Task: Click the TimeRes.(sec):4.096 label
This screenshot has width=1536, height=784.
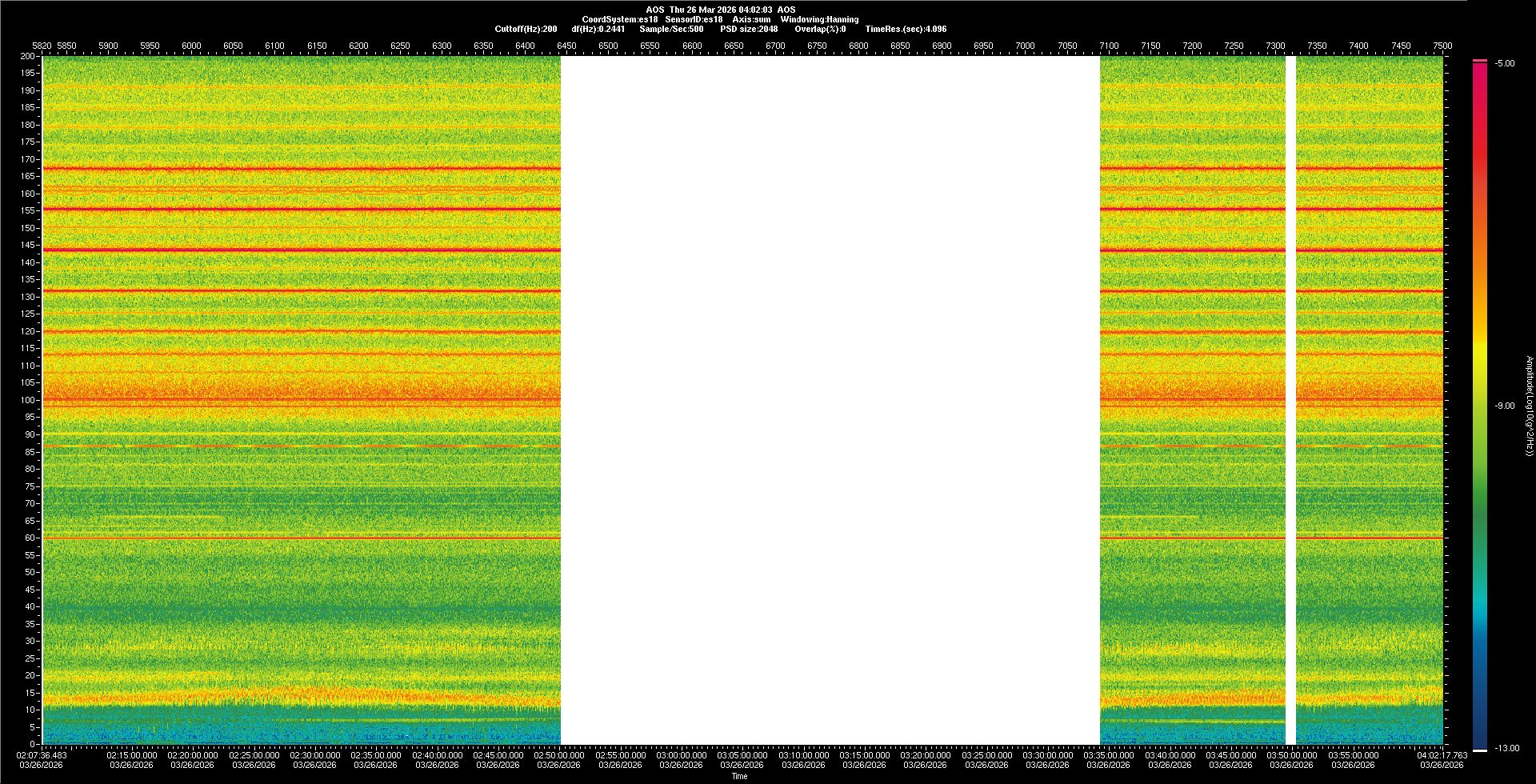Action: point(906,29)
